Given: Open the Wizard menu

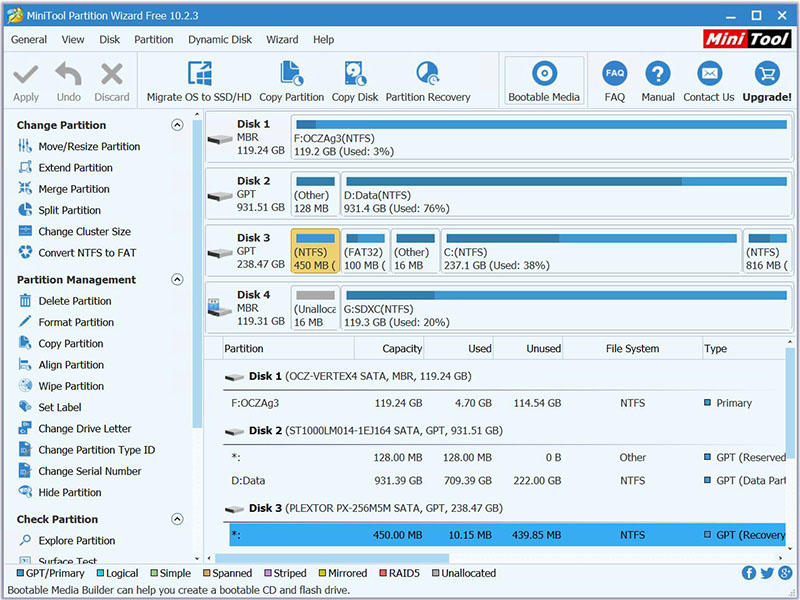Looking at the screenshot, I should 282,40.
